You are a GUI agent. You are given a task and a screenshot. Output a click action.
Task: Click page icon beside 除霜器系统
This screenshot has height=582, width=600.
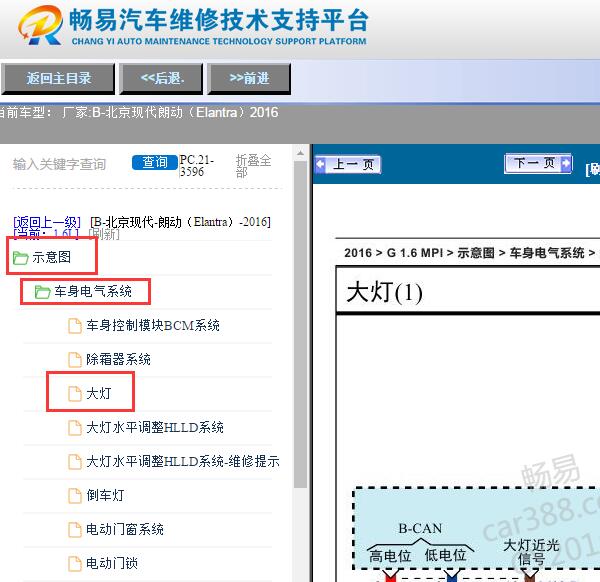(75, 360)
